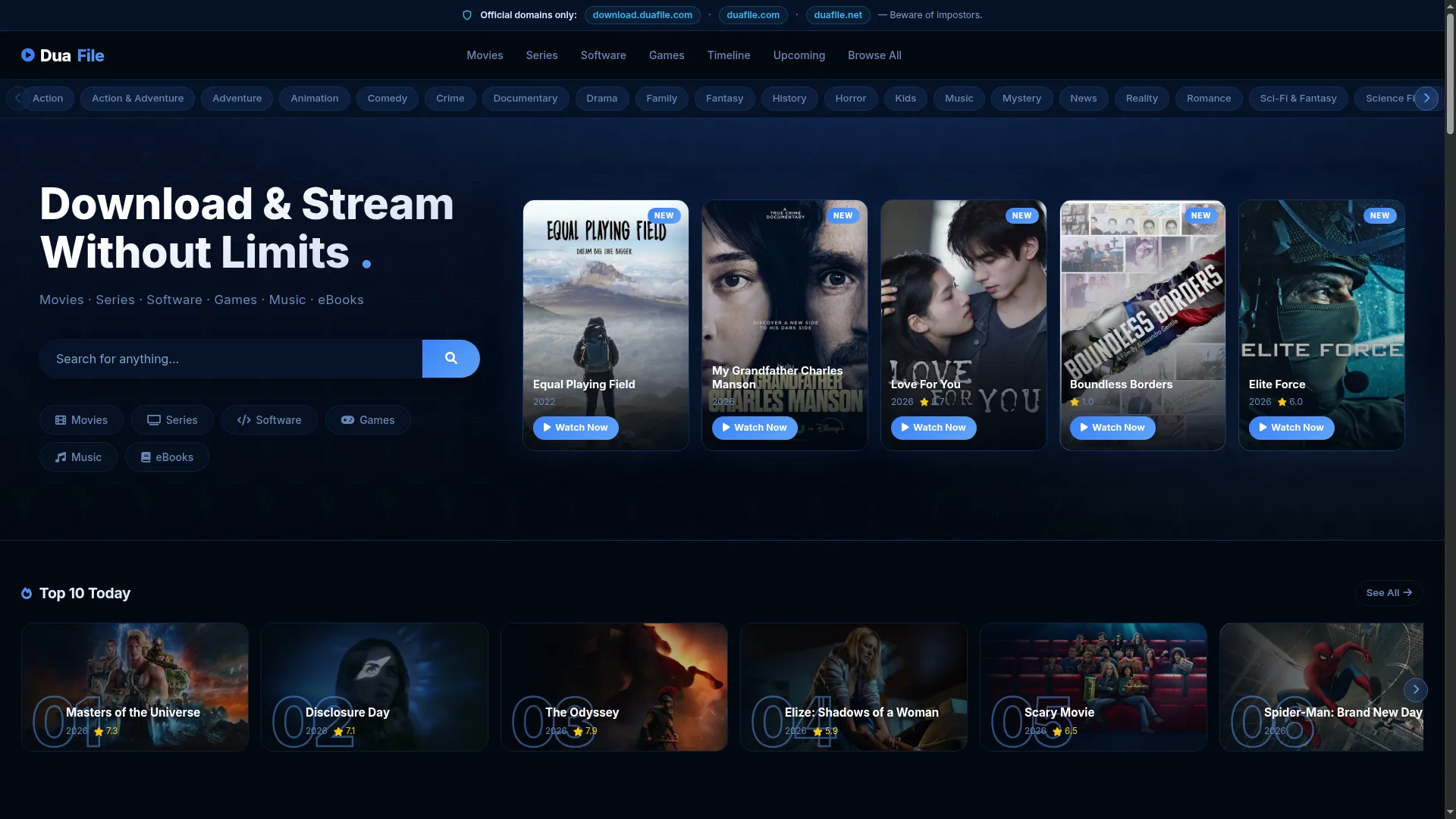The width and height of the screenshot is (1456, 819).
Task: Click the Dua File logo icon
Action: pyautogui.click(x=28, y=55)
